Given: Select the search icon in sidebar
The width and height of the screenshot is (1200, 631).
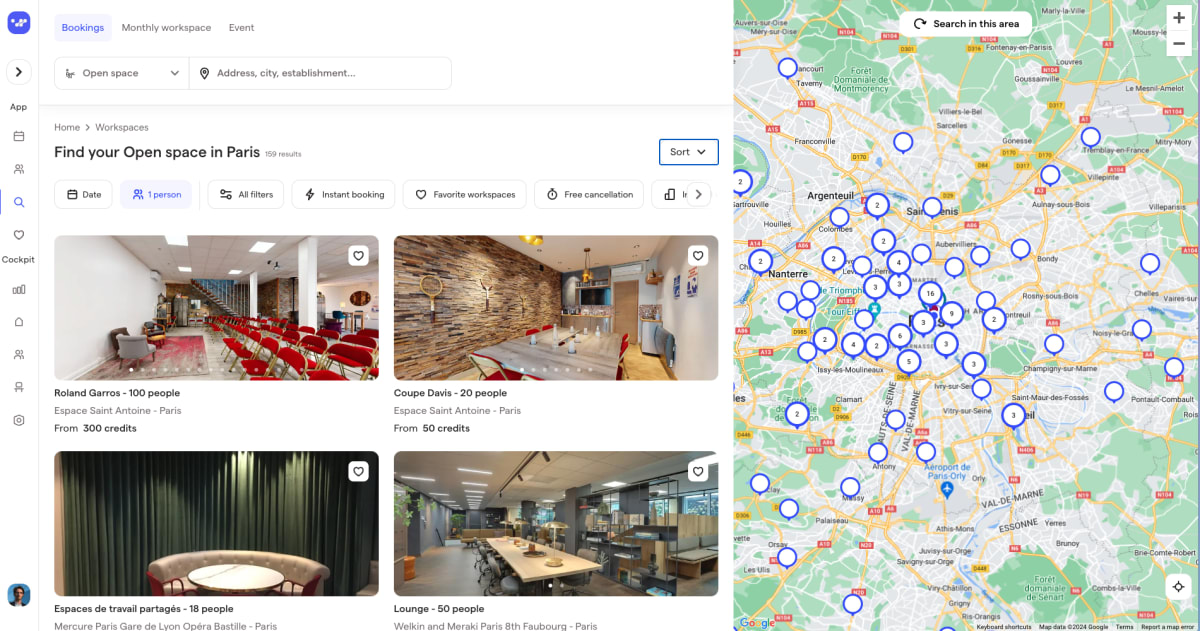Looking at the screenshot, I should 19,202.
